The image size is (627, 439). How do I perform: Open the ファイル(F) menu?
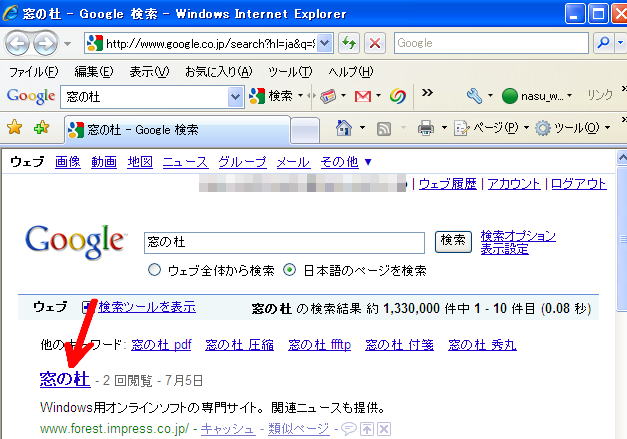[x=34, y=72]
